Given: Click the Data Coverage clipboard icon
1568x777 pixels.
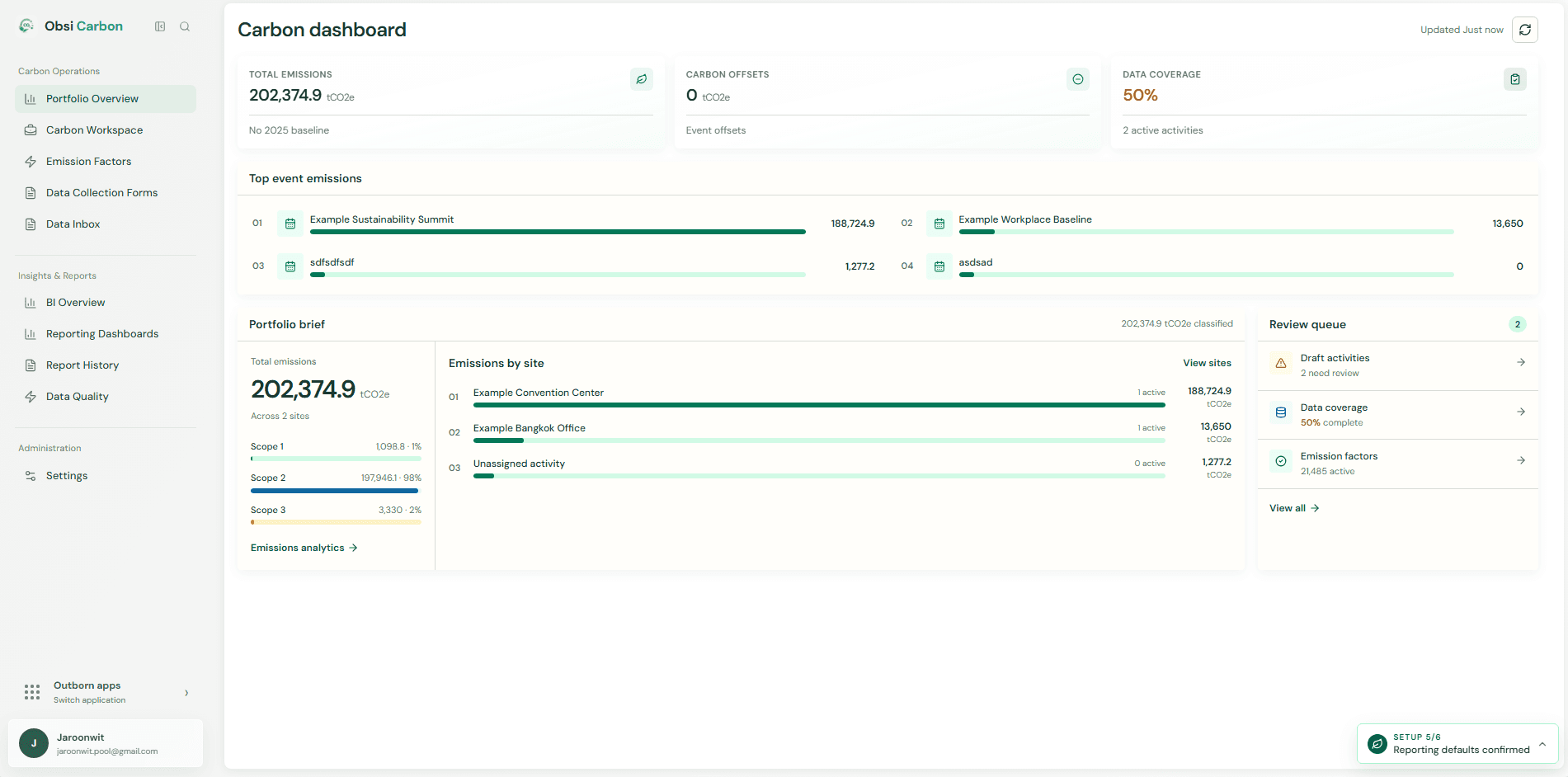Looking at the screenshot, I should 1515,79.
